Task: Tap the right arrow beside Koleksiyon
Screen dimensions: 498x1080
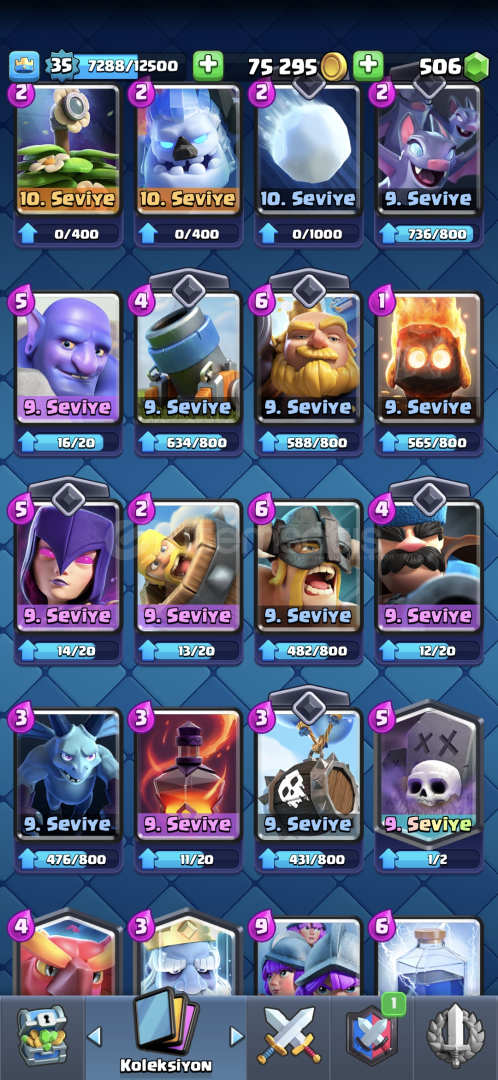Action: [x=236, y=1035]
